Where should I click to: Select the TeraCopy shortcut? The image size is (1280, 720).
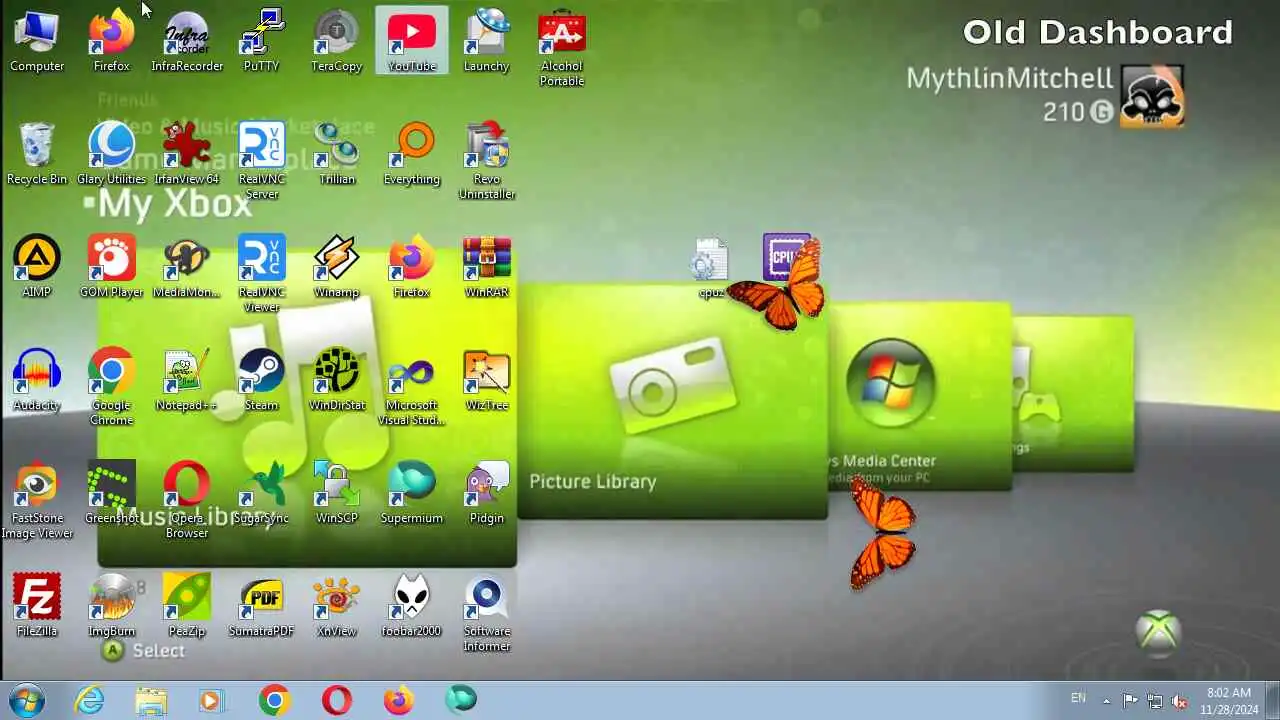[337, 41]
